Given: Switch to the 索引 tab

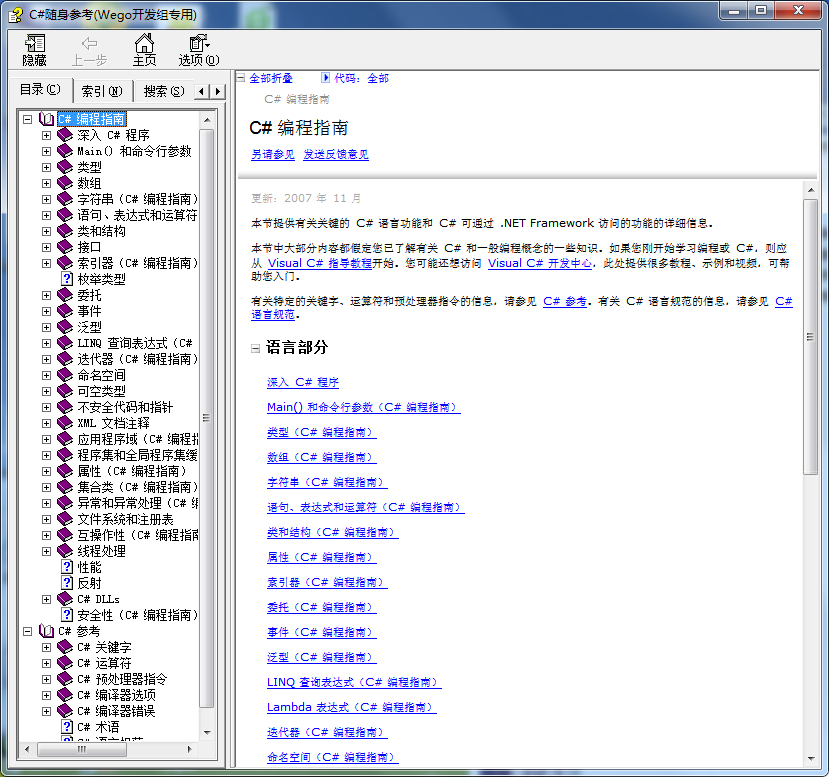Looking at the screenshot, I should [102, 91].
